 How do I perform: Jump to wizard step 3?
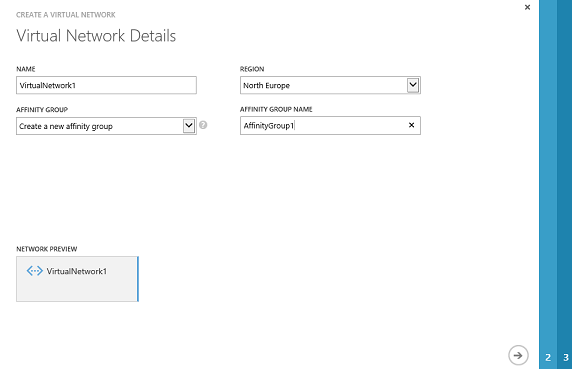[565, 357]
